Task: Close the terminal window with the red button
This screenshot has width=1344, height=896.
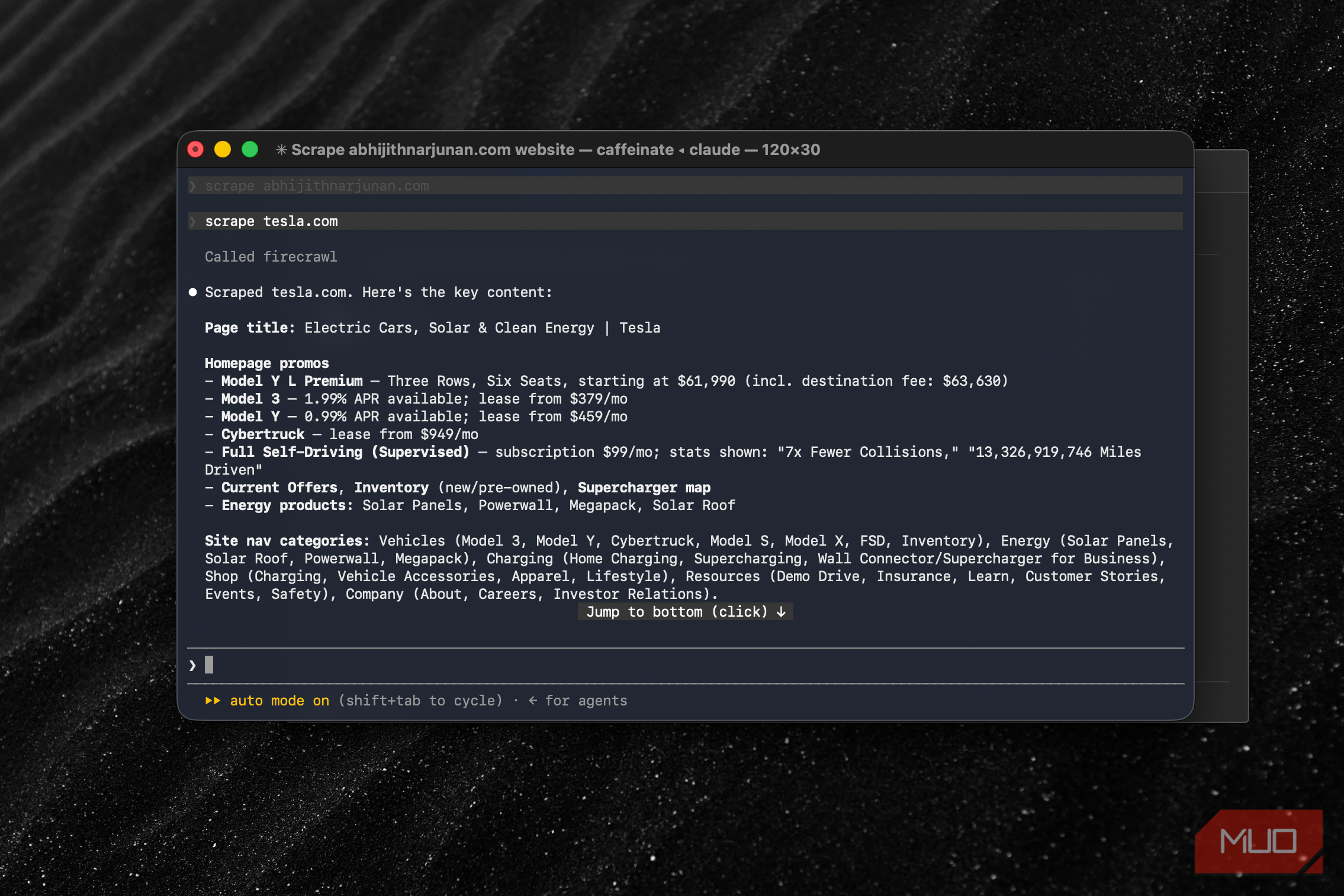Action: [195, 150]
